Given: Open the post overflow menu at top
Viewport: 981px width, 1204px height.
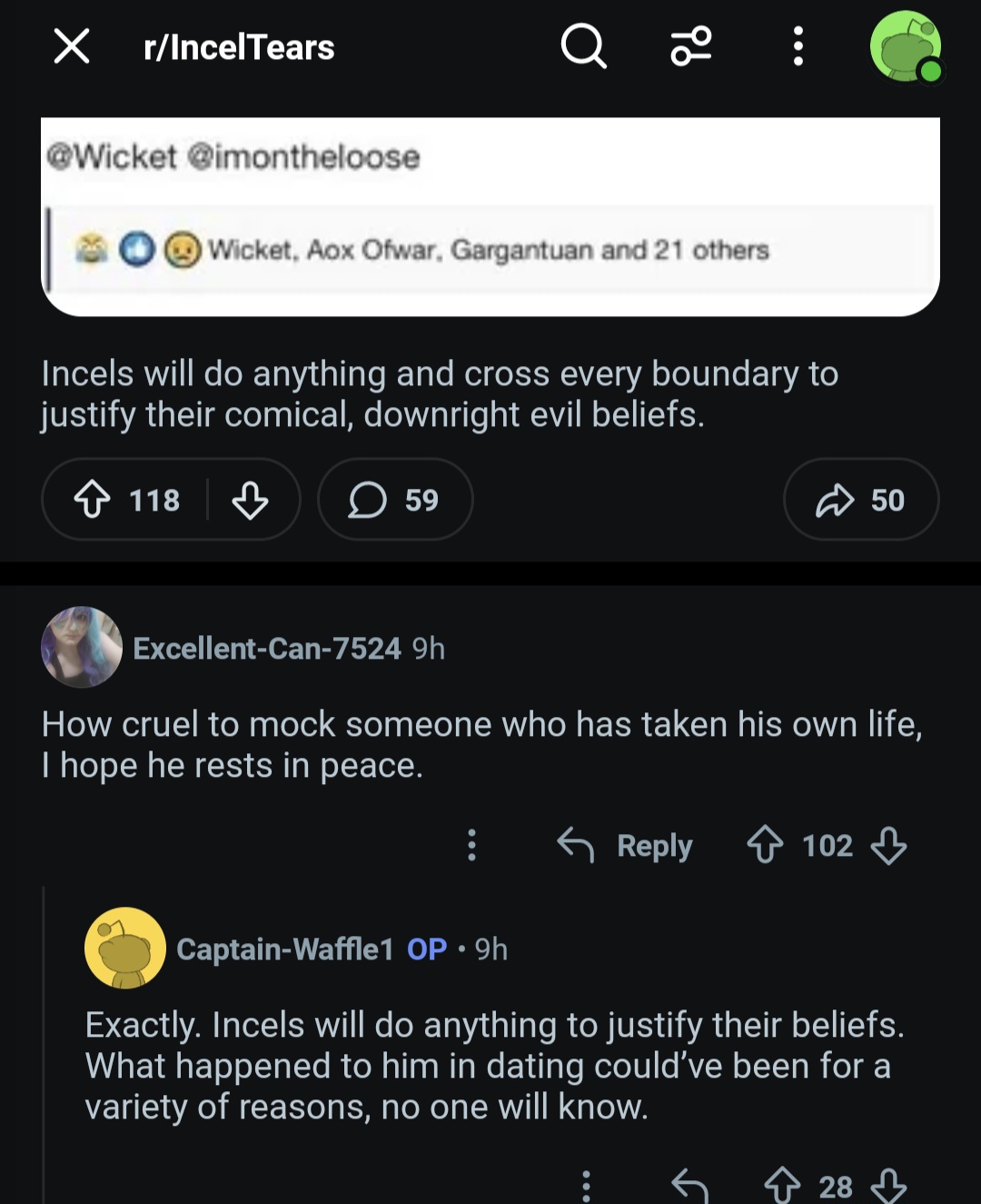Looking at the screenshot, I should tap(798, 45).
